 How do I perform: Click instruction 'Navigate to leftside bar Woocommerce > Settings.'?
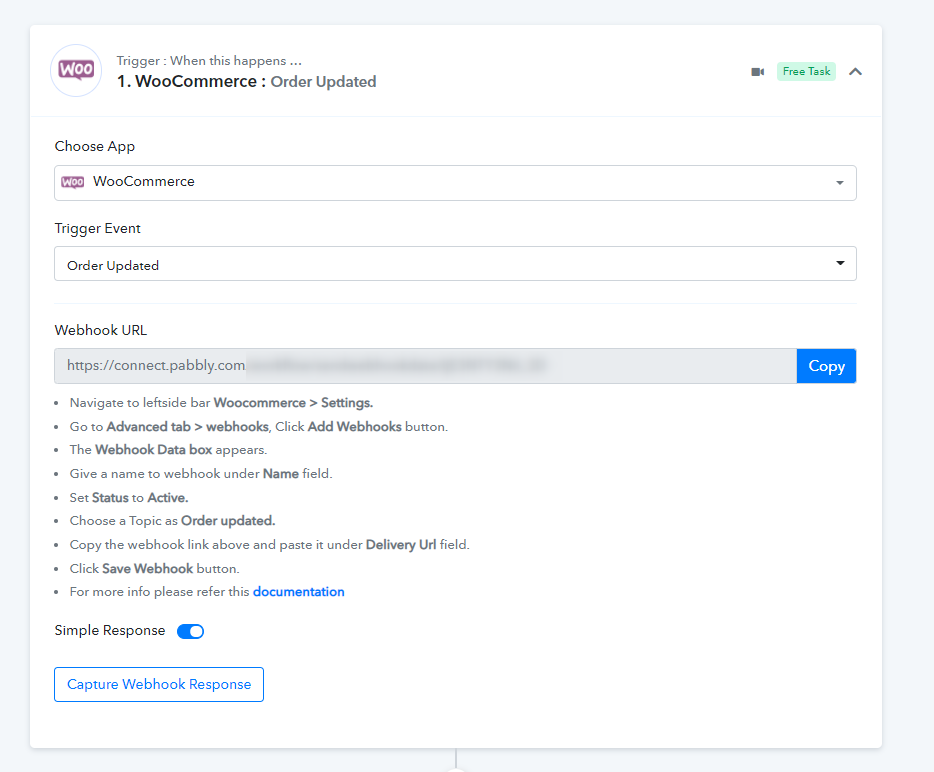(x=221, y=403)
